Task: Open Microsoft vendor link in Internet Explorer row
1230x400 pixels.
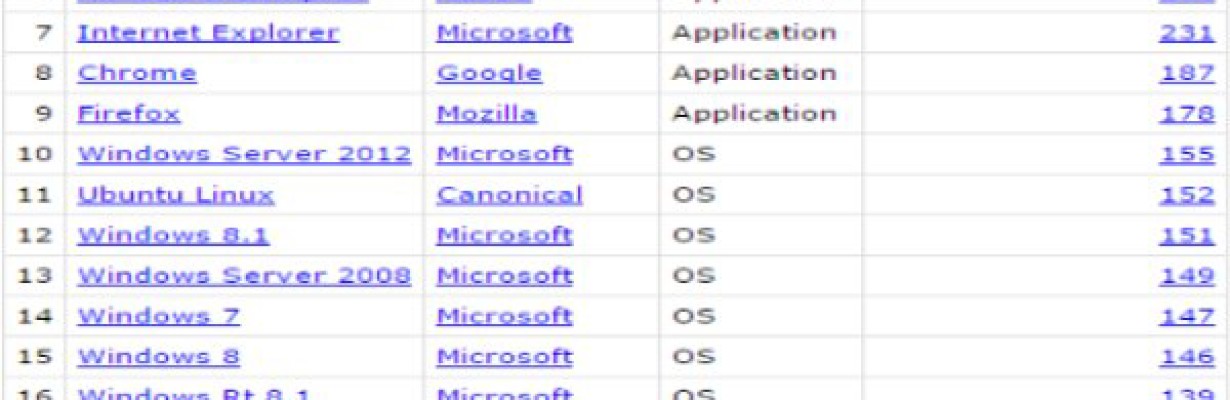Action: (504, 32)
